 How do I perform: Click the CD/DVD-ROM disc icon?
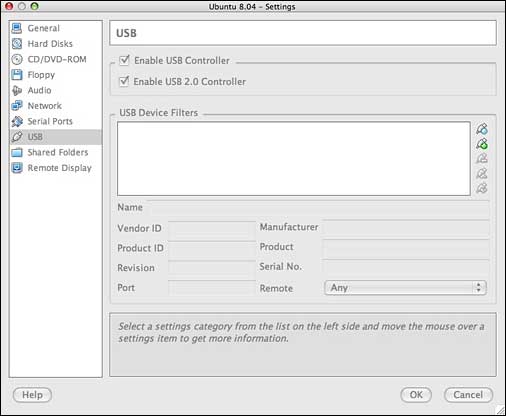[x=17, y=59]
